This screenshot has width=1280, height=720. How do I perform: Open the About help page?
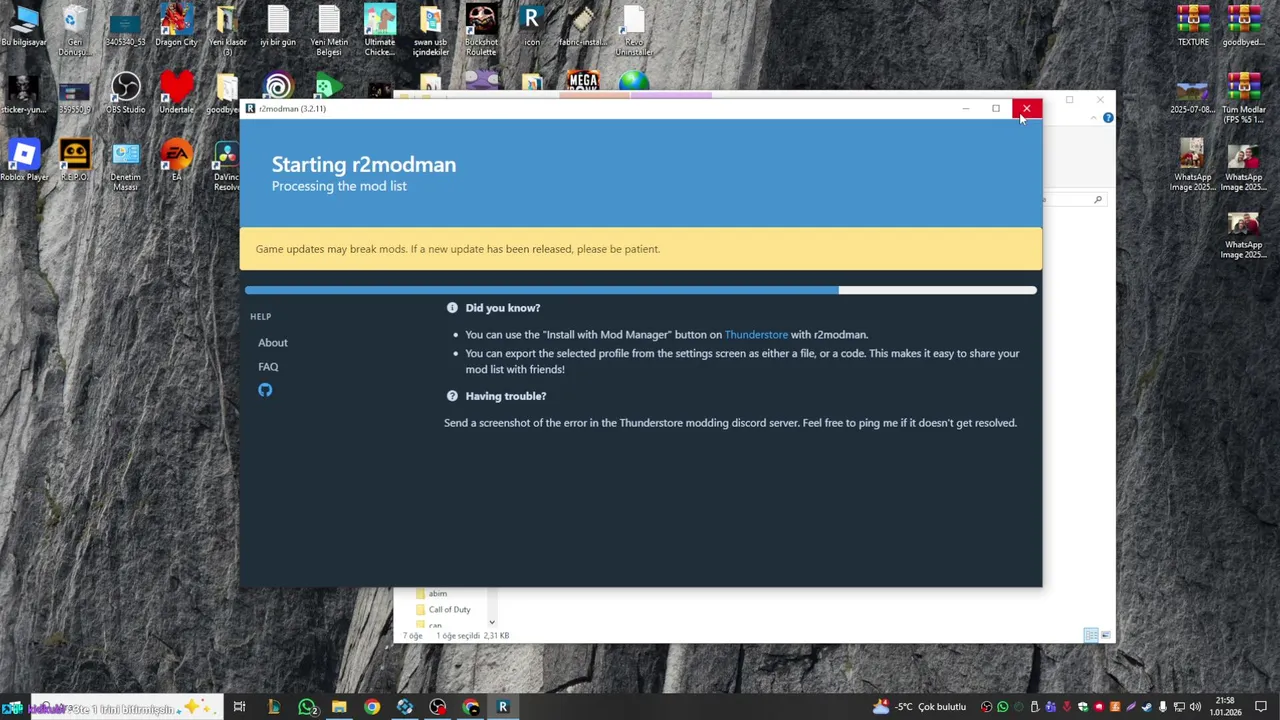pyautogui.click(x=272, y=343)
